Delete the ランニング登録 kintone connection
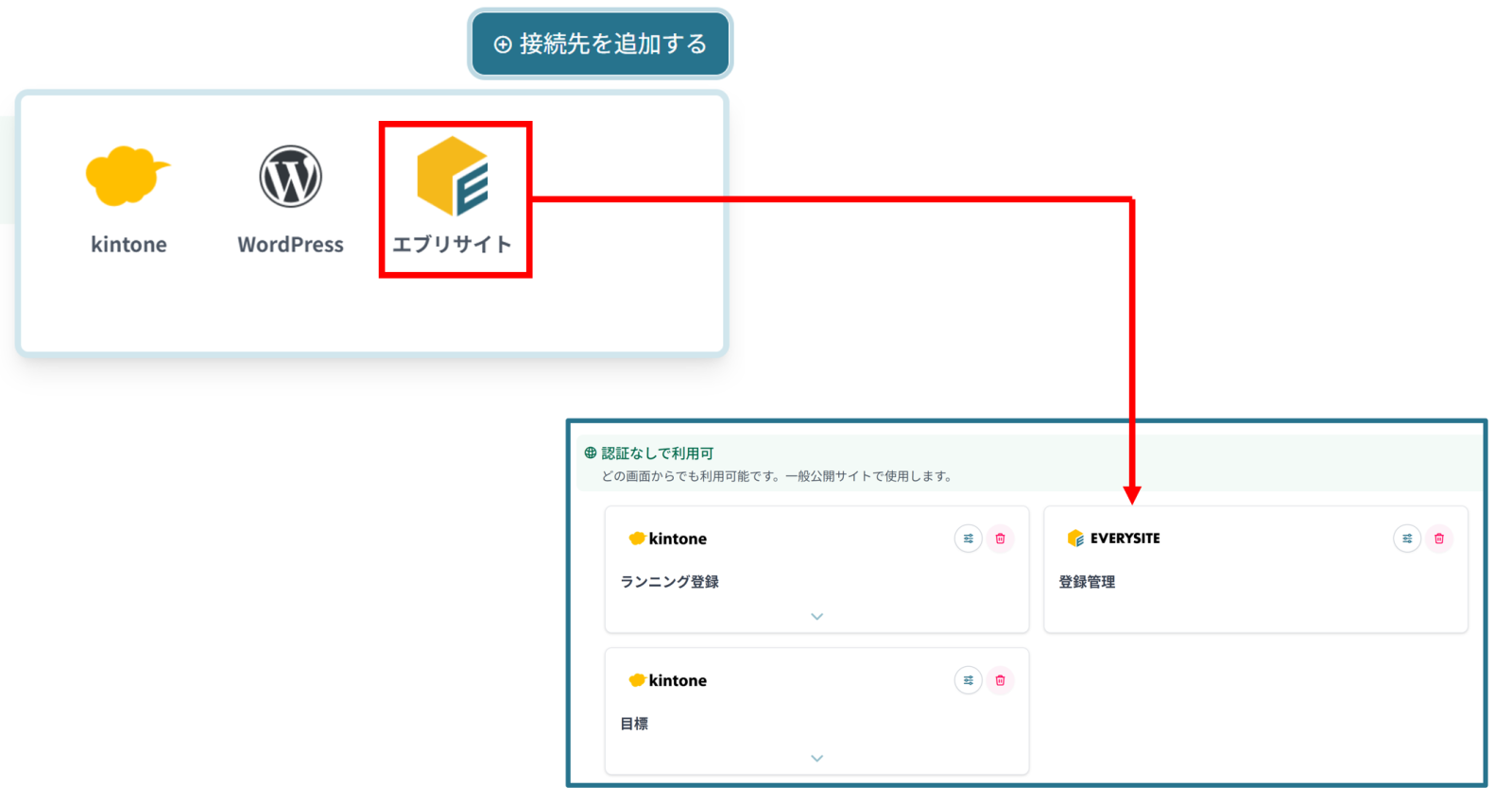 (1000, 539)
